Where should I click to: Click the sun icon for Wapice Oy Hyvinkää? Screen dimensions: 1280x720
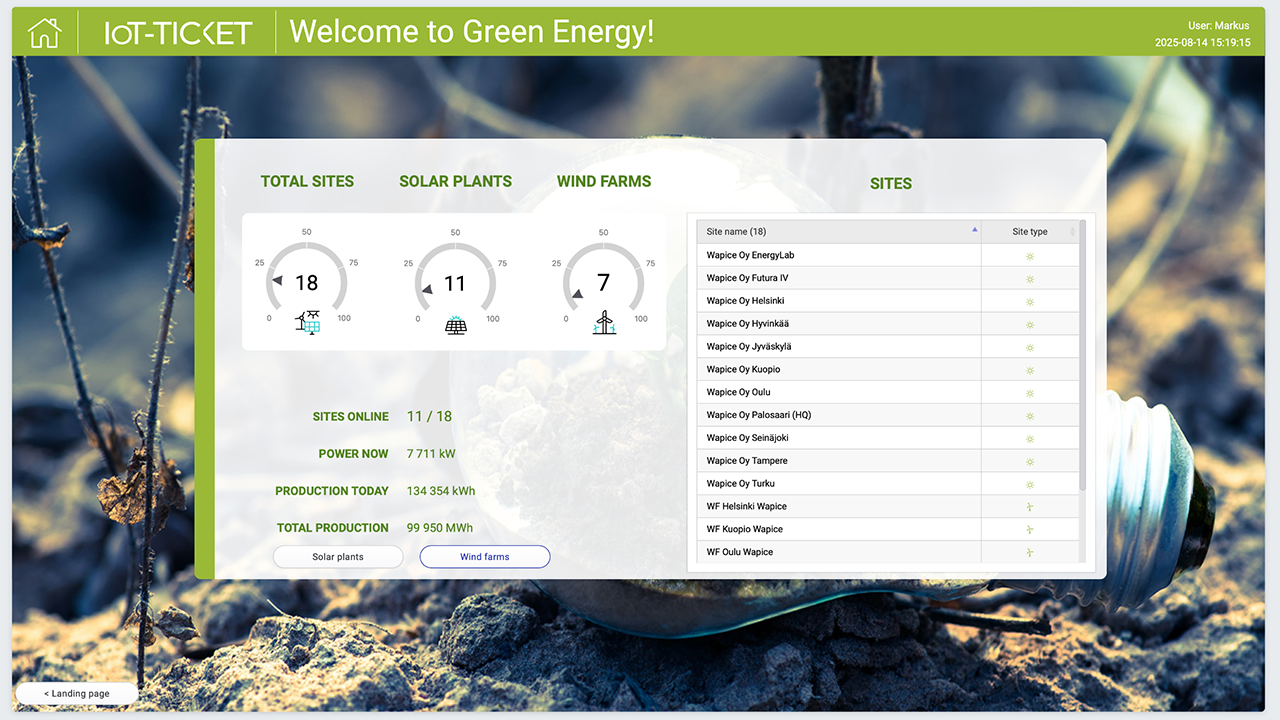pyautogui.click(x=1030, y=325)
